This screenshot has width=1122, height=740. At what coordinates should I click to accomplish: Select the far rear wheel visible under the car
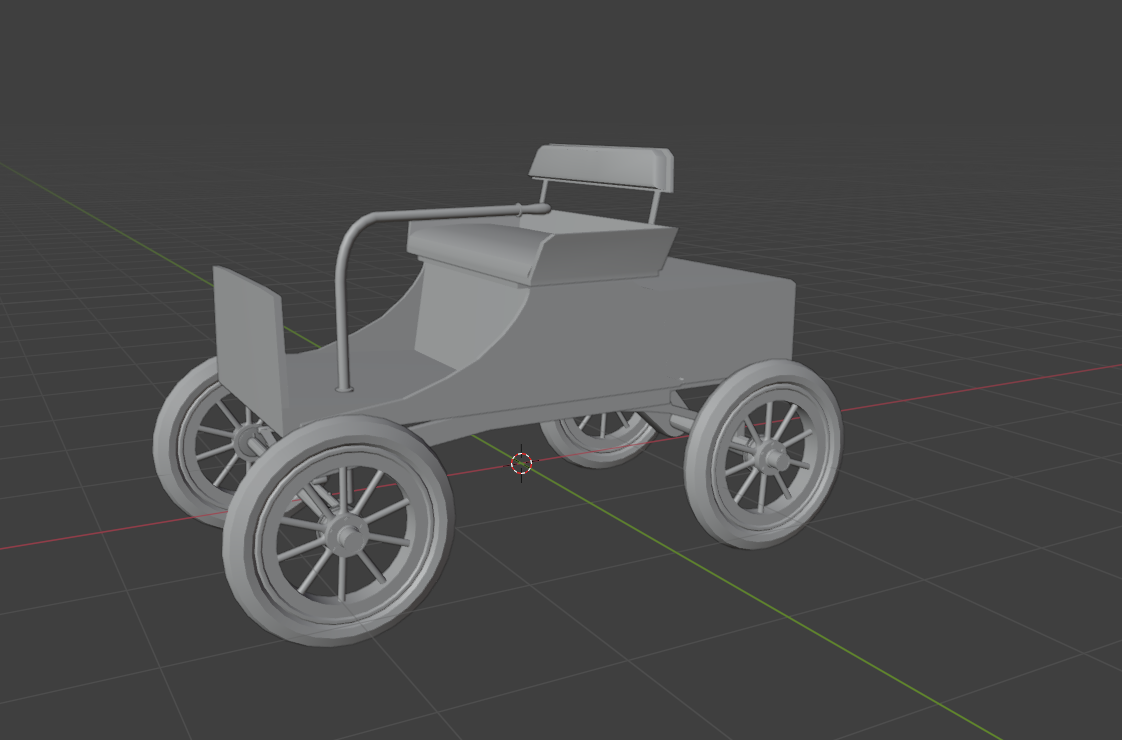[600, 437]
